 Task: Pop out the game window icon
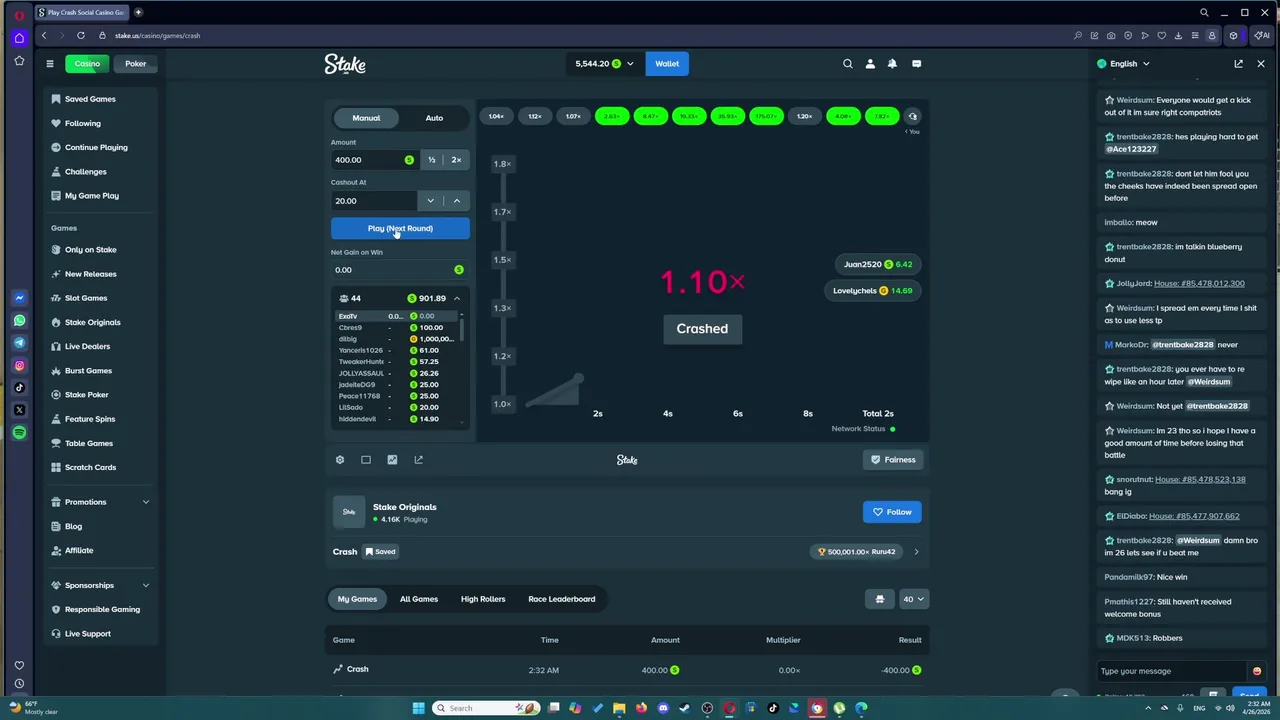click(x=418, y=460)
